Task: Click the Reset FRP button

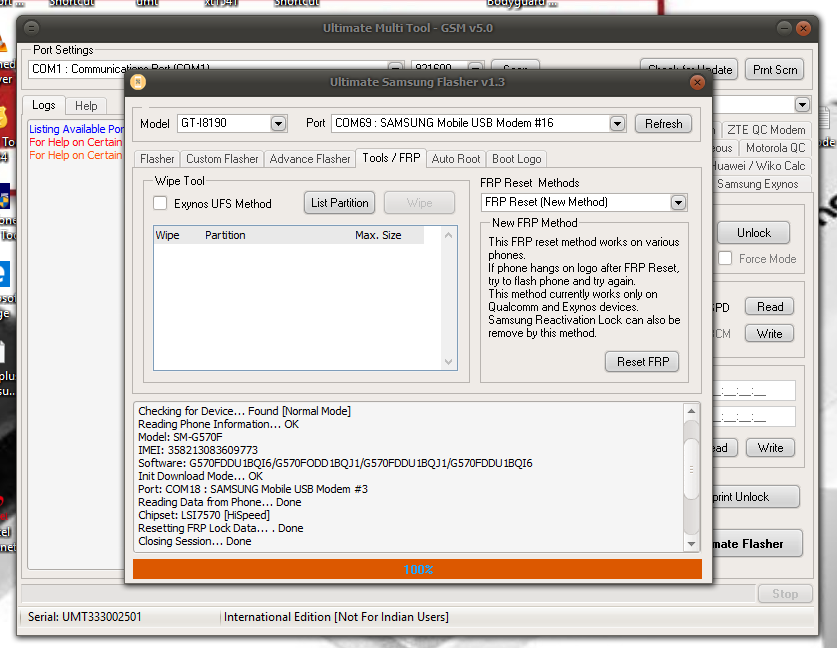Action: (x=643, y=362)
